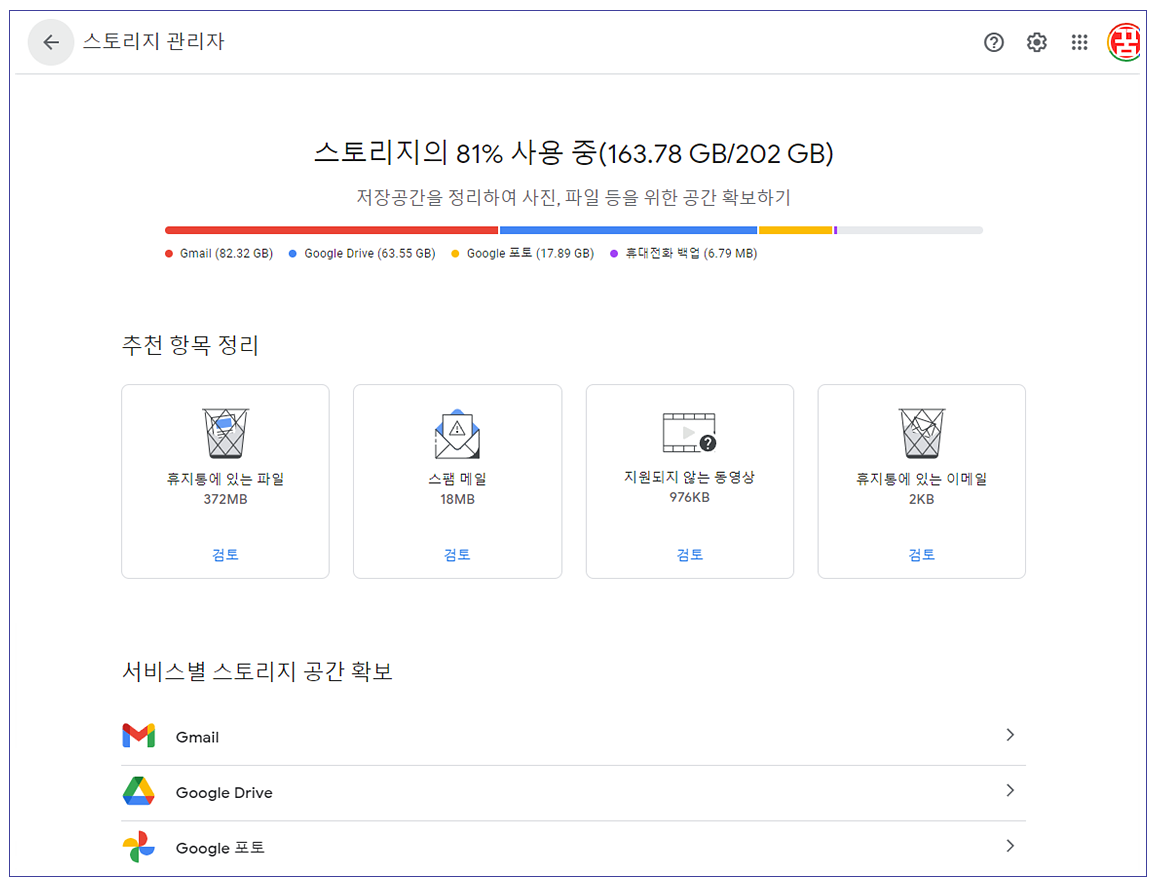Screen dimensions: 1155x887
Task: Click the 추천 항목 정리 heading
Action: 190,345
